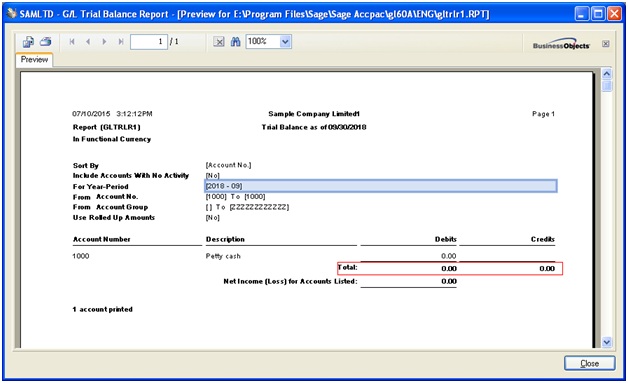Go to first page arrow

point(72,42)
